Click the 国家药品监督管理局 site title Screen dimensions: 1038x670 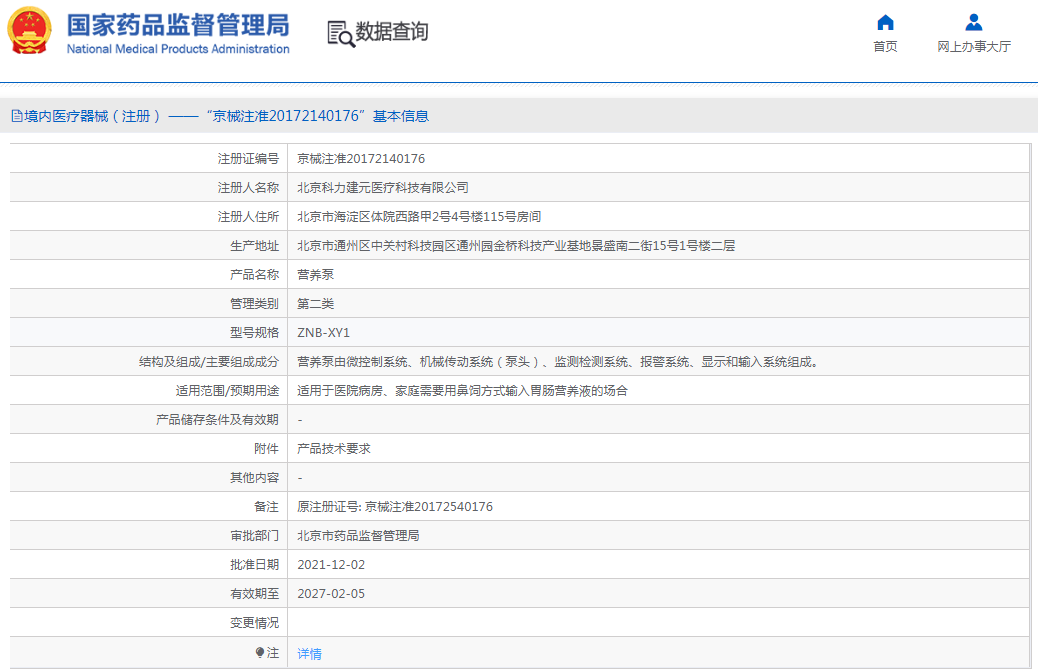pos(178,24)
